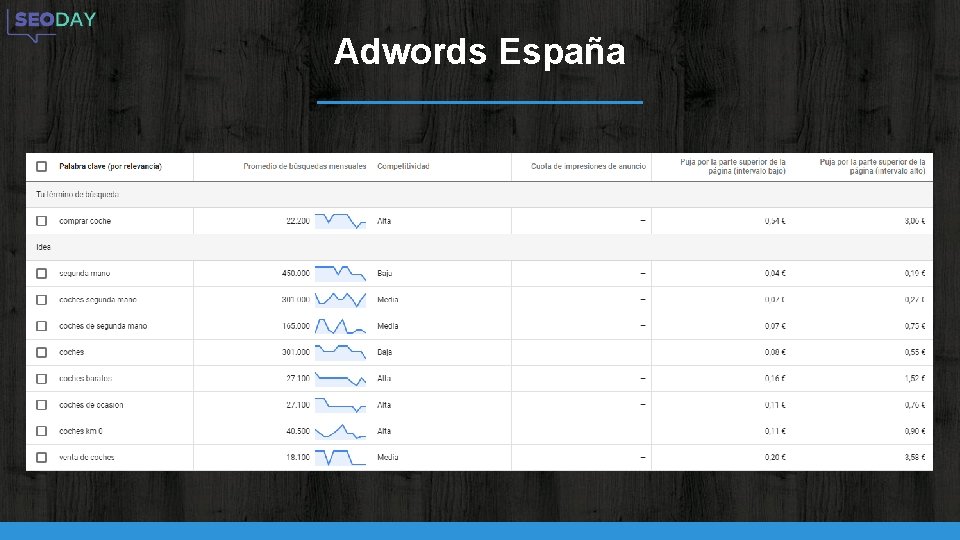Screen dimensions: 960x540
Task: Select the segunda mano keyword checkbox
Action: point(41,274)
